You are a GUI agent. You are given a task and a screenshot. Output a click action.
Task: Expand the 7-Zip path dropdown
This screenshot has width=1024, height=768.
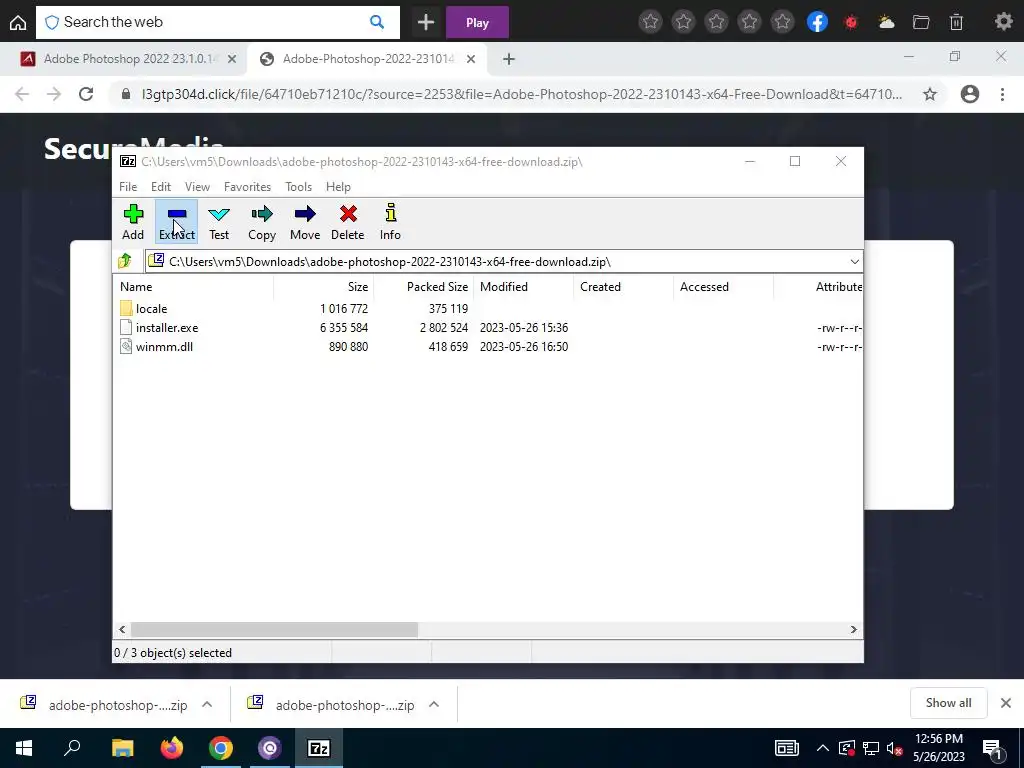click(854, 262)
